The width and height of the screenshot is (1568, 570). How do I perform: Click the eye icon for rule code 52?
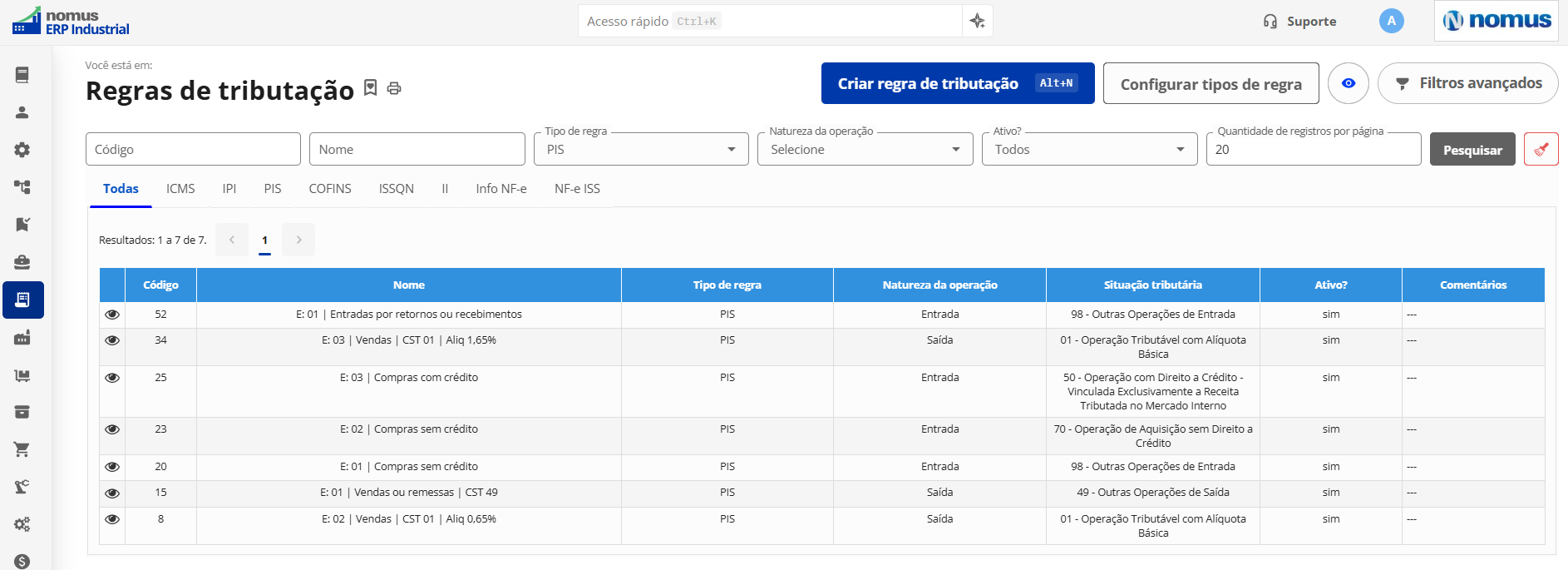click(x=112, y=315)
